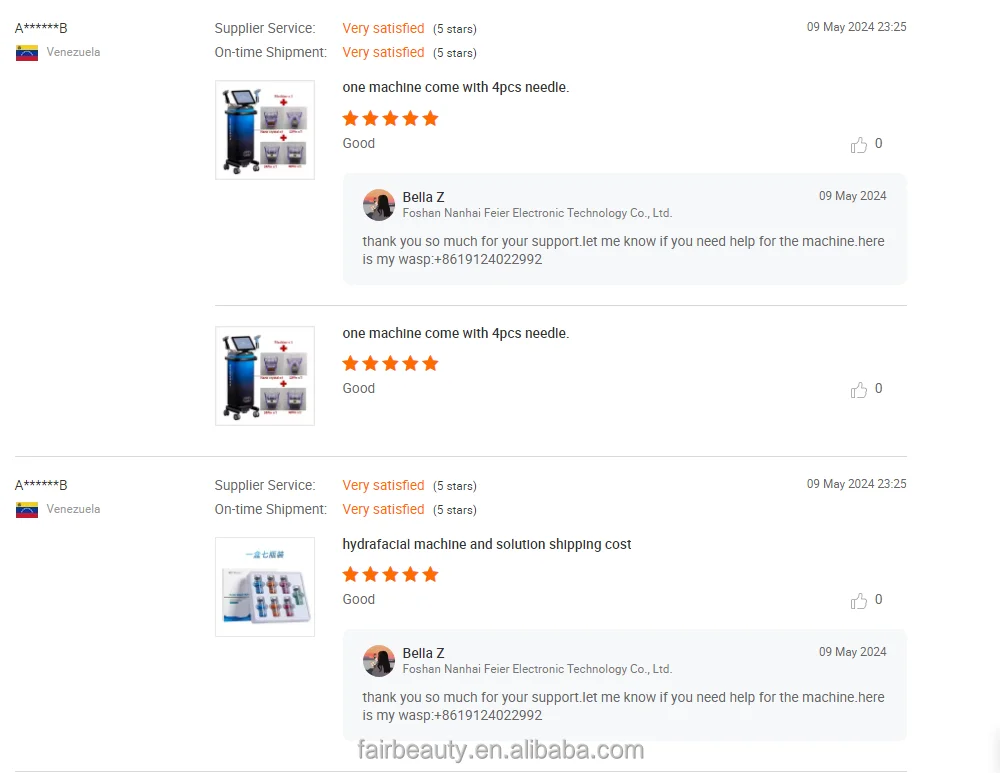Image resolution: width=1000 pixels, height=773 pixels.
Task: Open second needle machine product thumbnail
Action: (265, 376)
